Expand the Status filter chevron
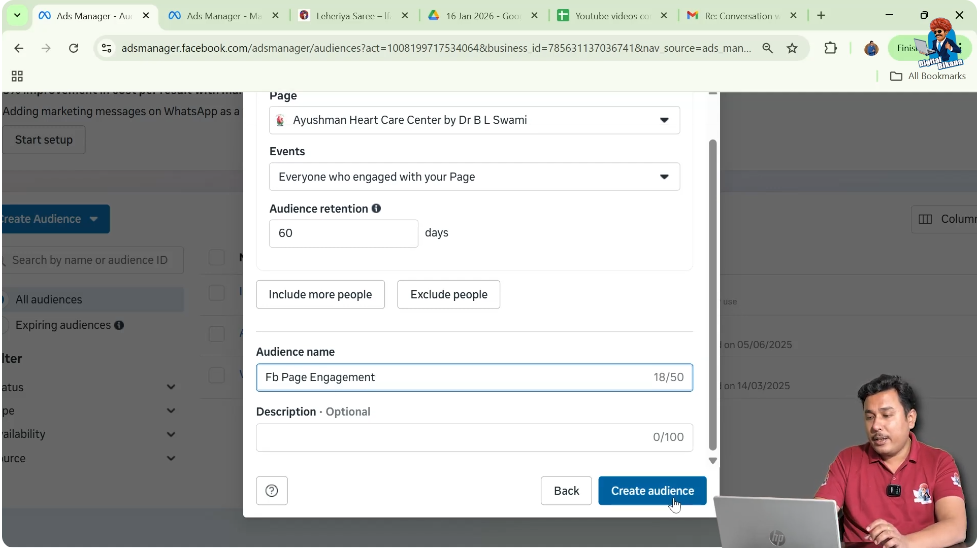The height and width of the screenshot is (548, 978). coord(171,387)
